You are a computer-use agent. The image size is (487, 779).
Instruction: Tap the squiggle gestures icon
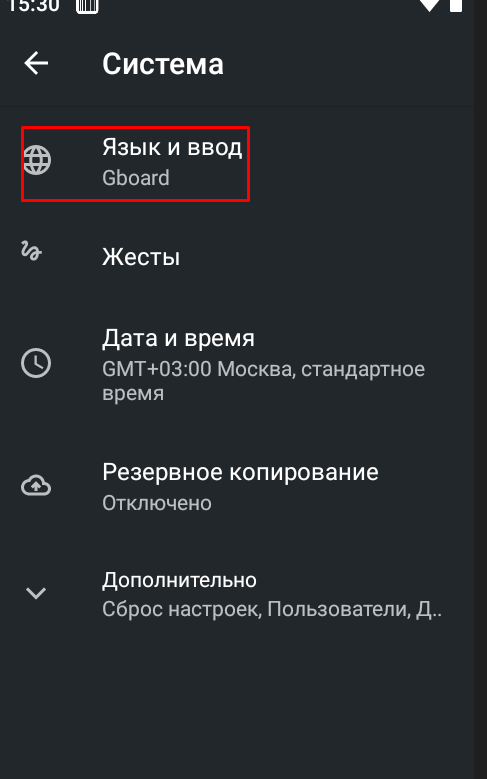click(31, 251)
